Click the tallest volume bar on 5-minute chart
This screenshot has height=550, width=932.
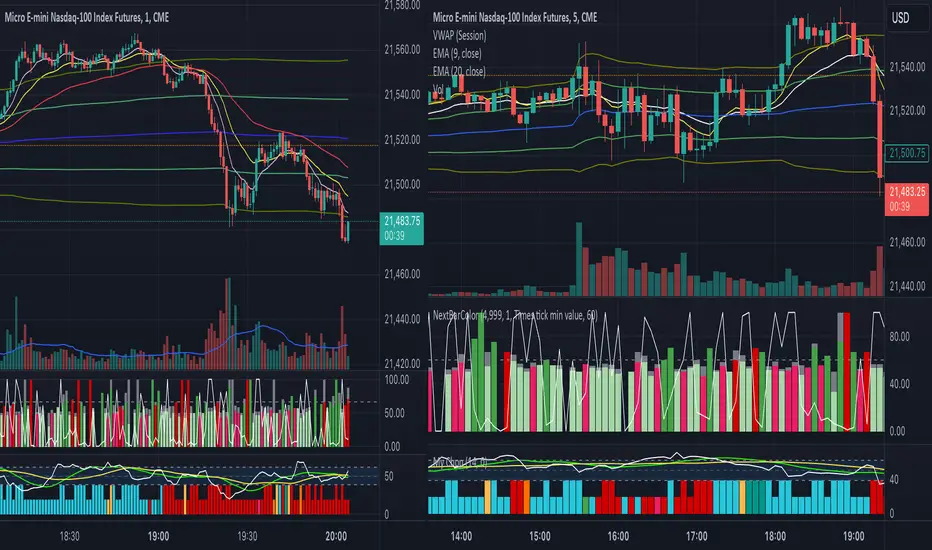tap(578, 259)
